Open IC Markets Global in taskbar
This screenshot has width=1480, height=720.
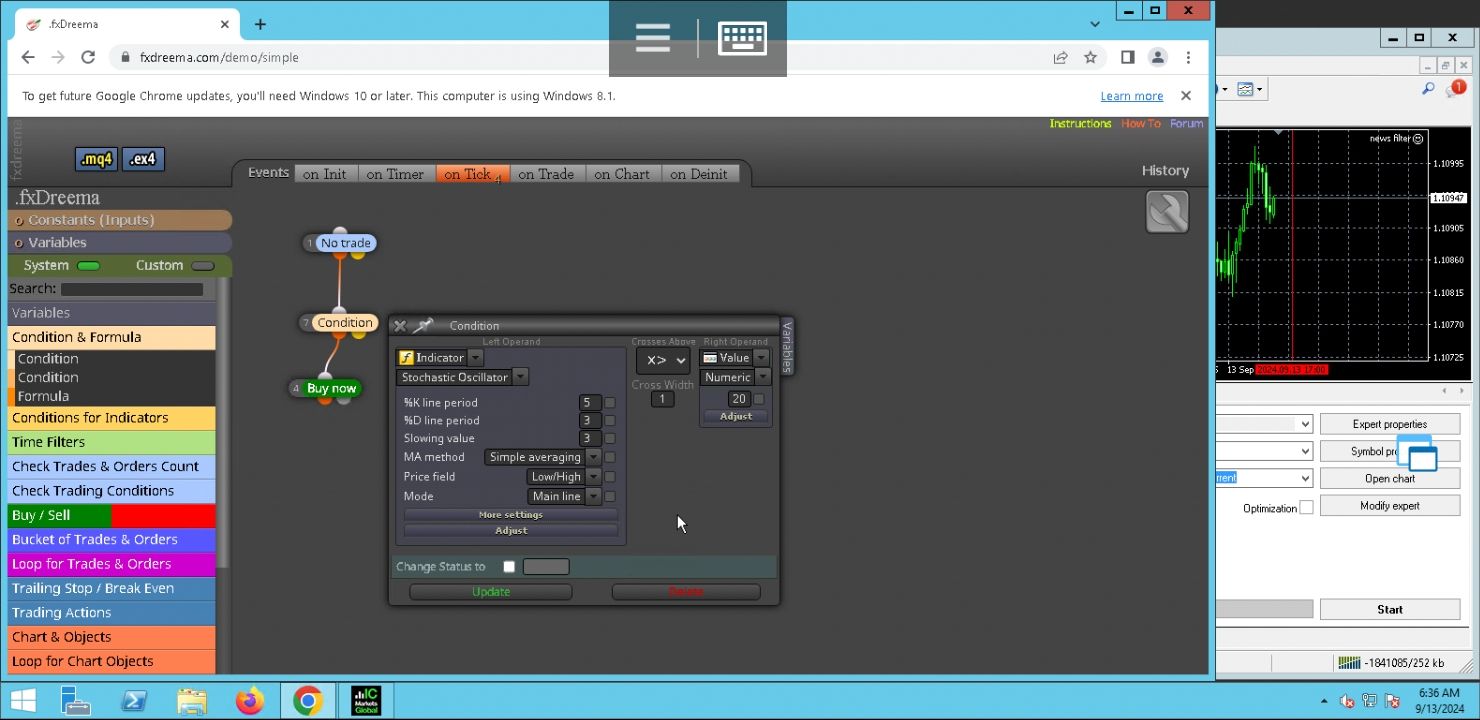point(366,701)
